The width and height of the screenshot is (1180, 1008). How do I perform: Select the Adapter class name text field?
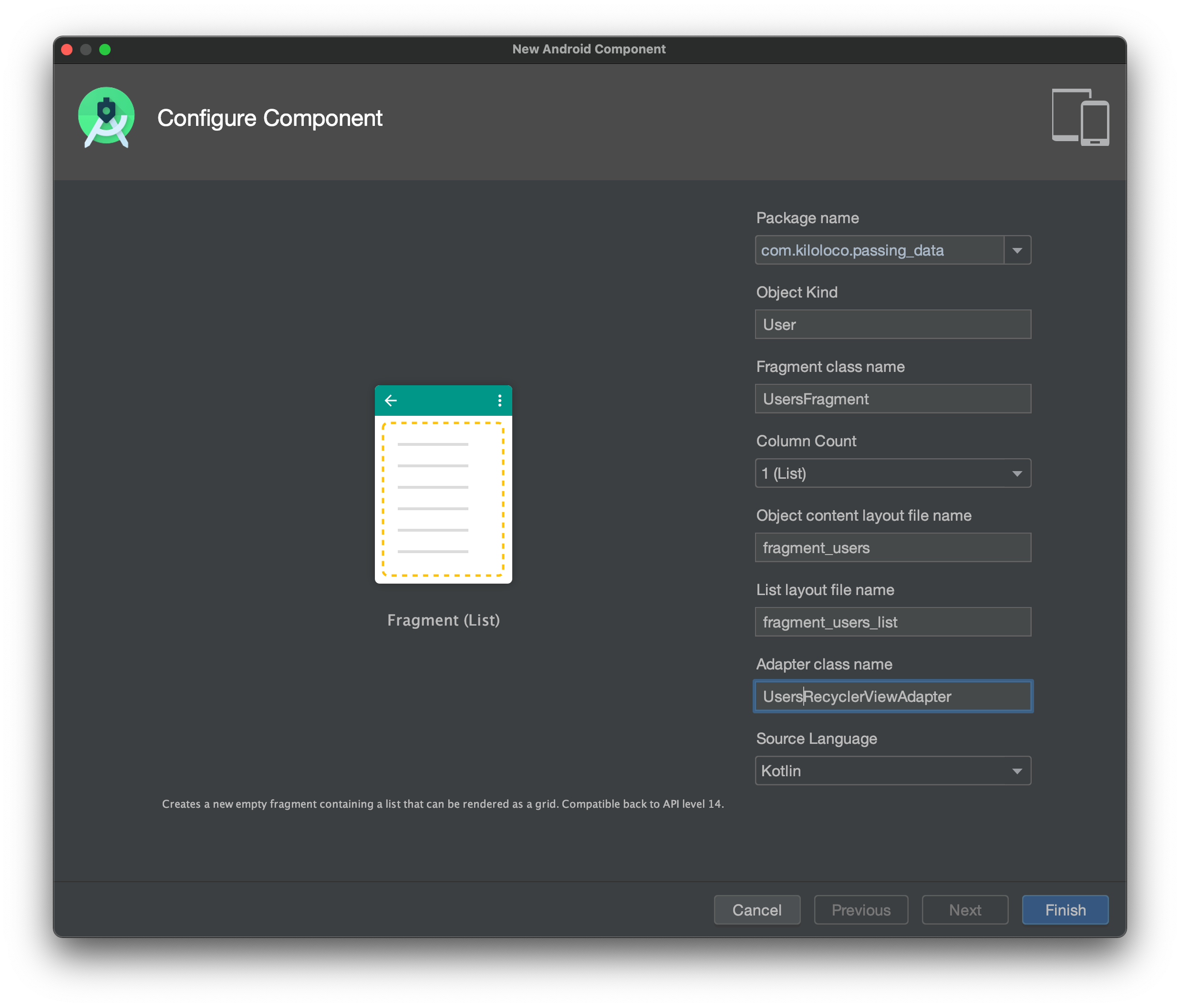(893, 697)
